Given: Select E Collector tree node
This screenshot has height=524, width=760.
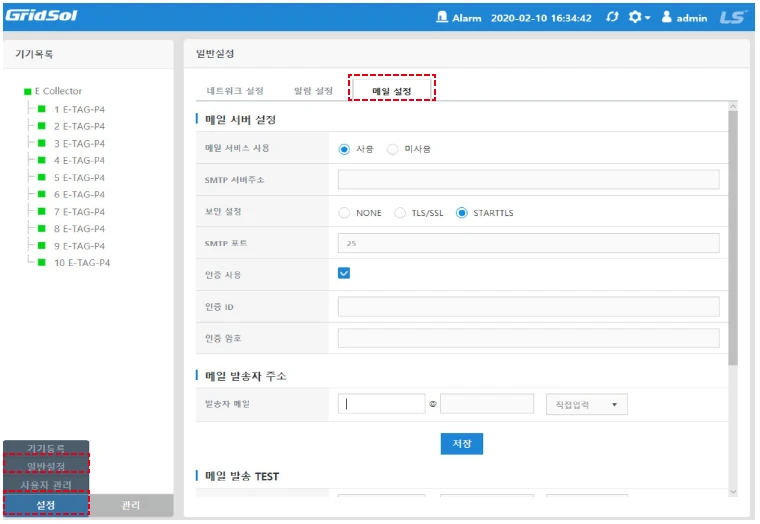Looking at the screenshot, I should (58, 91).
